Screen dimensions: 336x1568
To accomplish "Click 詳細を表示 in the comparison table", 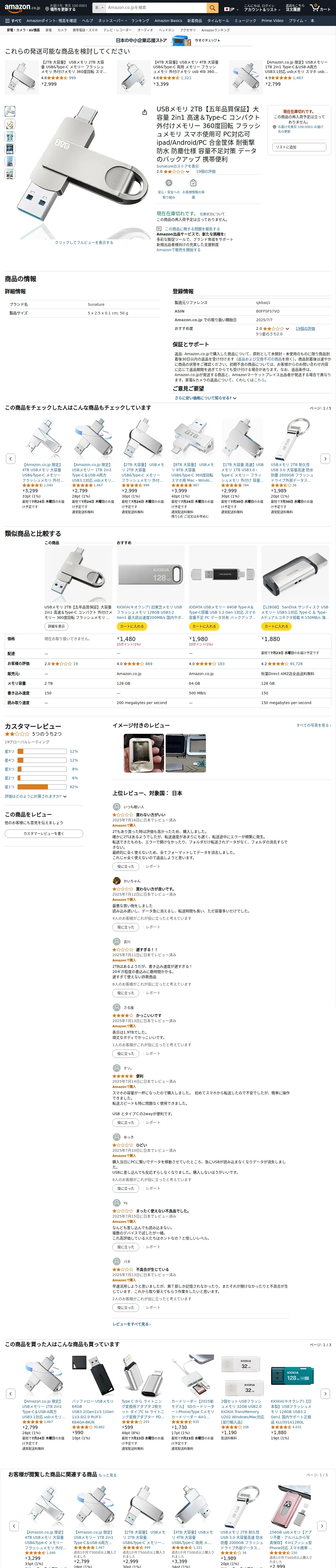I will [x=56, y=626].
